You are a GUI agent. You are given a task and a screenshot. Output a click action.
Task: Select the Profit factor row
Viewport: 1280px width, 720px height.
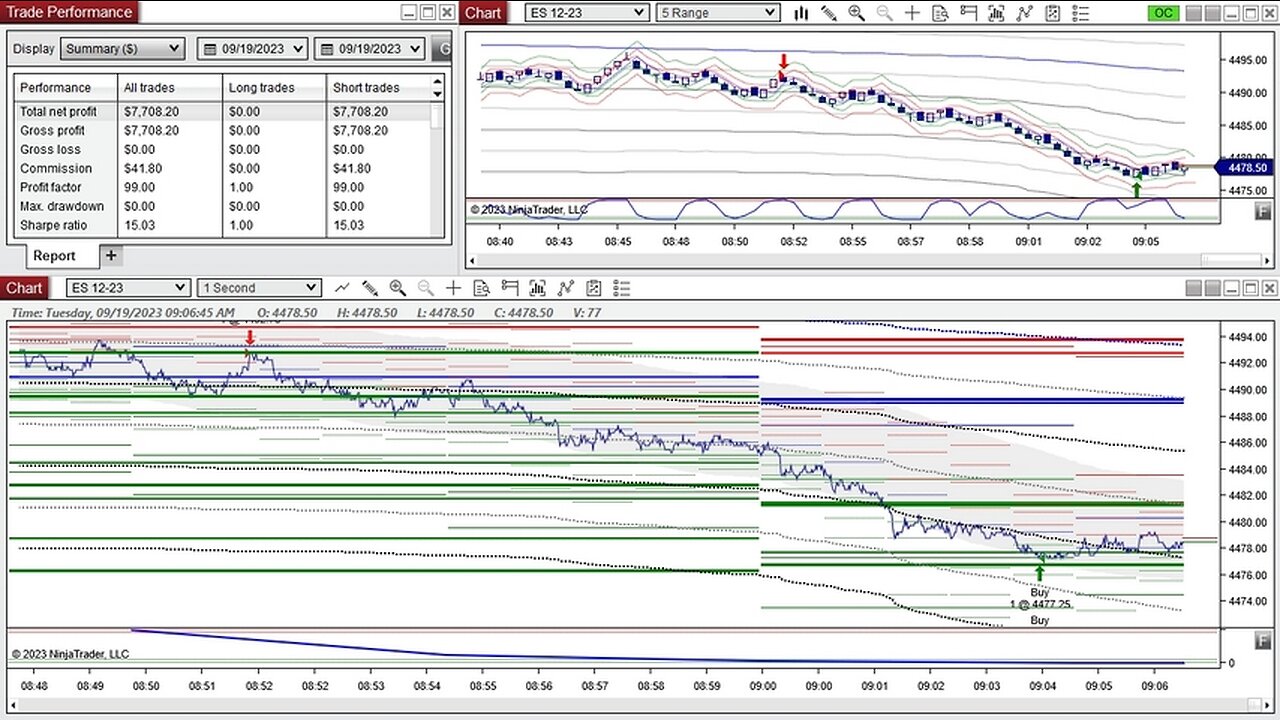pyautogui.click(x=222, y=188)
